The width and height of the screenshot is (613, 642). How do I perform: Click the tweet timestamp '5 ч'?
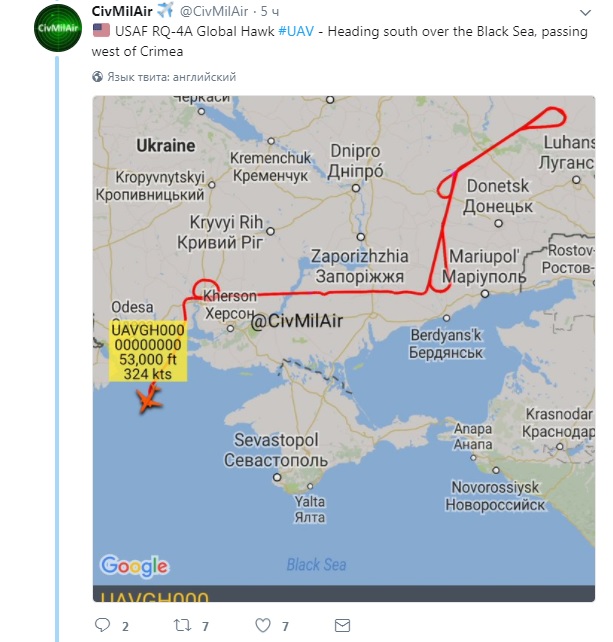270,11
